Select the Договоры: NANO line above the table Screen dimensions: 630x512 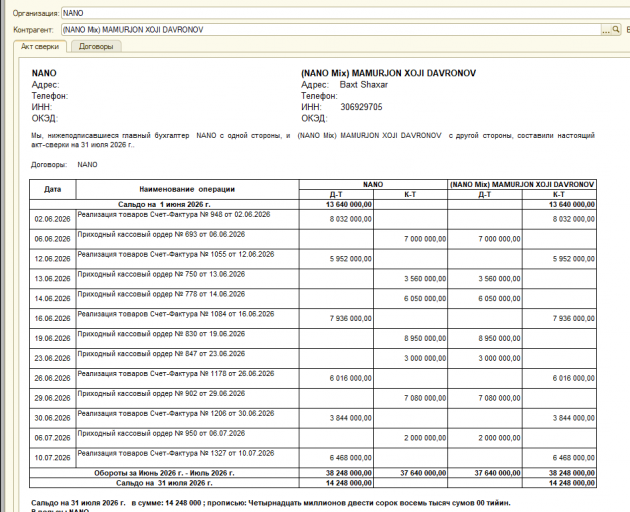(64, 165)
